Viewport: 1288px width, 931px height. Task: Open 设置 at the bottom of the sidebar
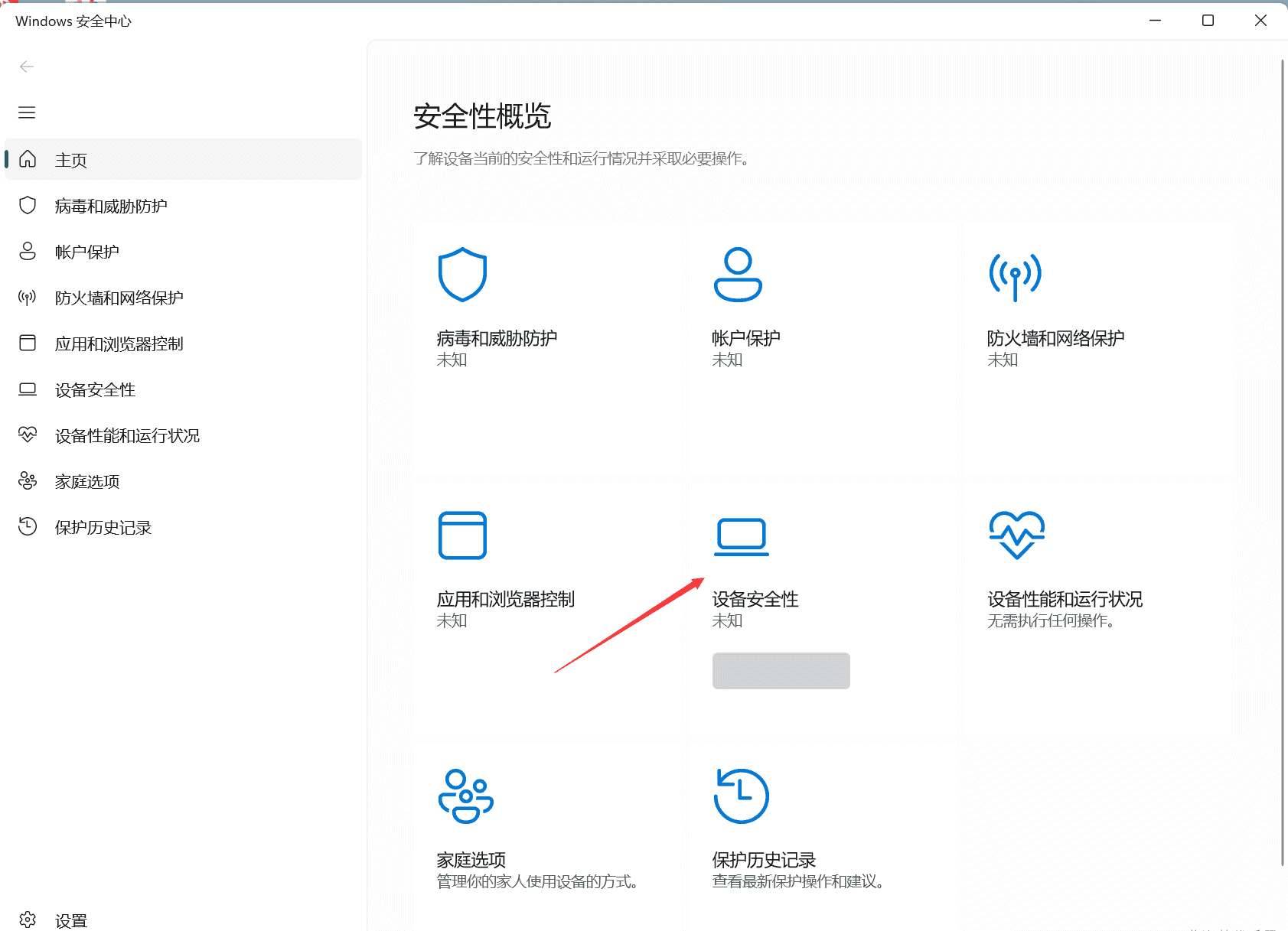pos(70,920)
